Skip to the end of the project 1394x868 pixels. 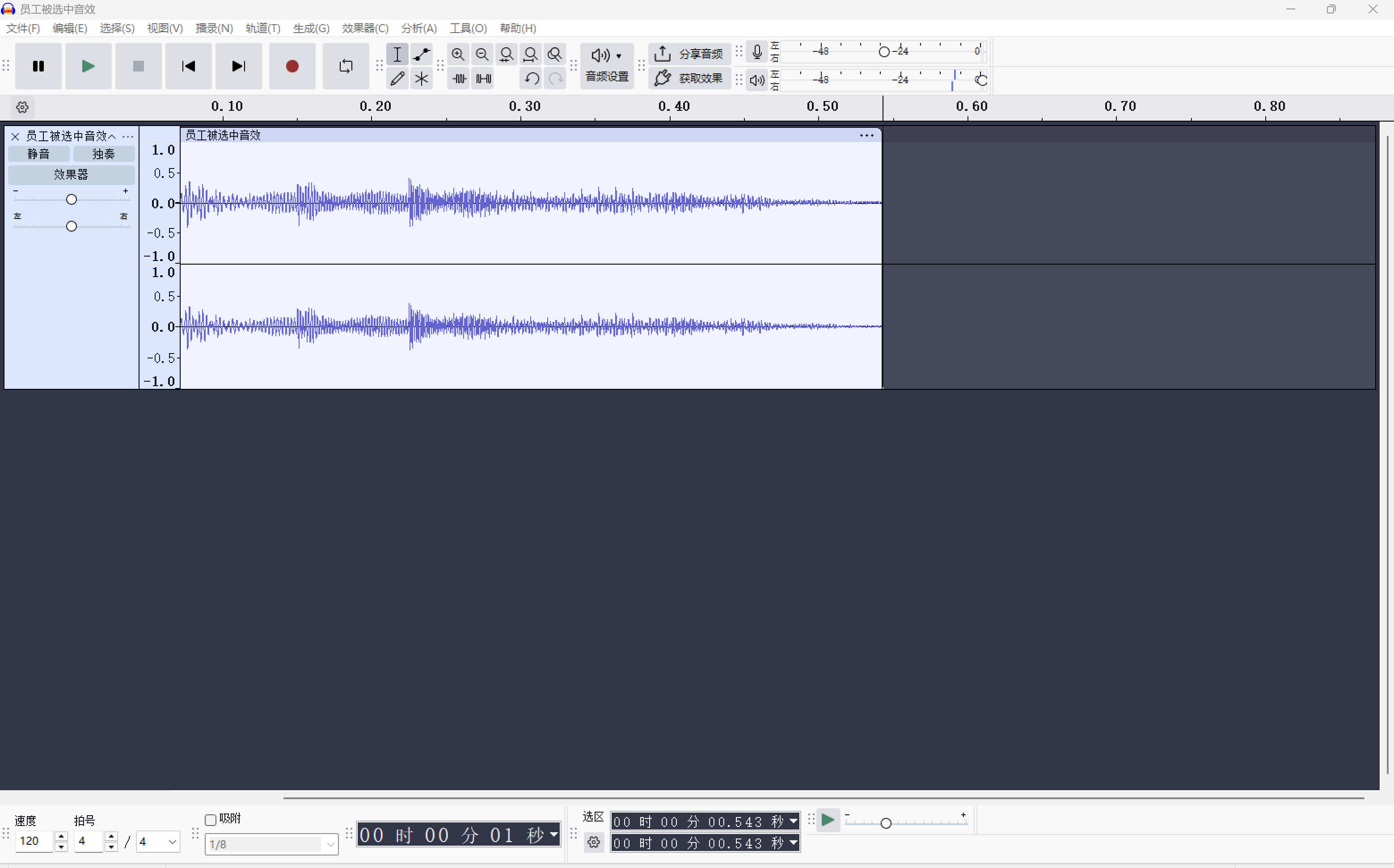[x=238, y=66]
